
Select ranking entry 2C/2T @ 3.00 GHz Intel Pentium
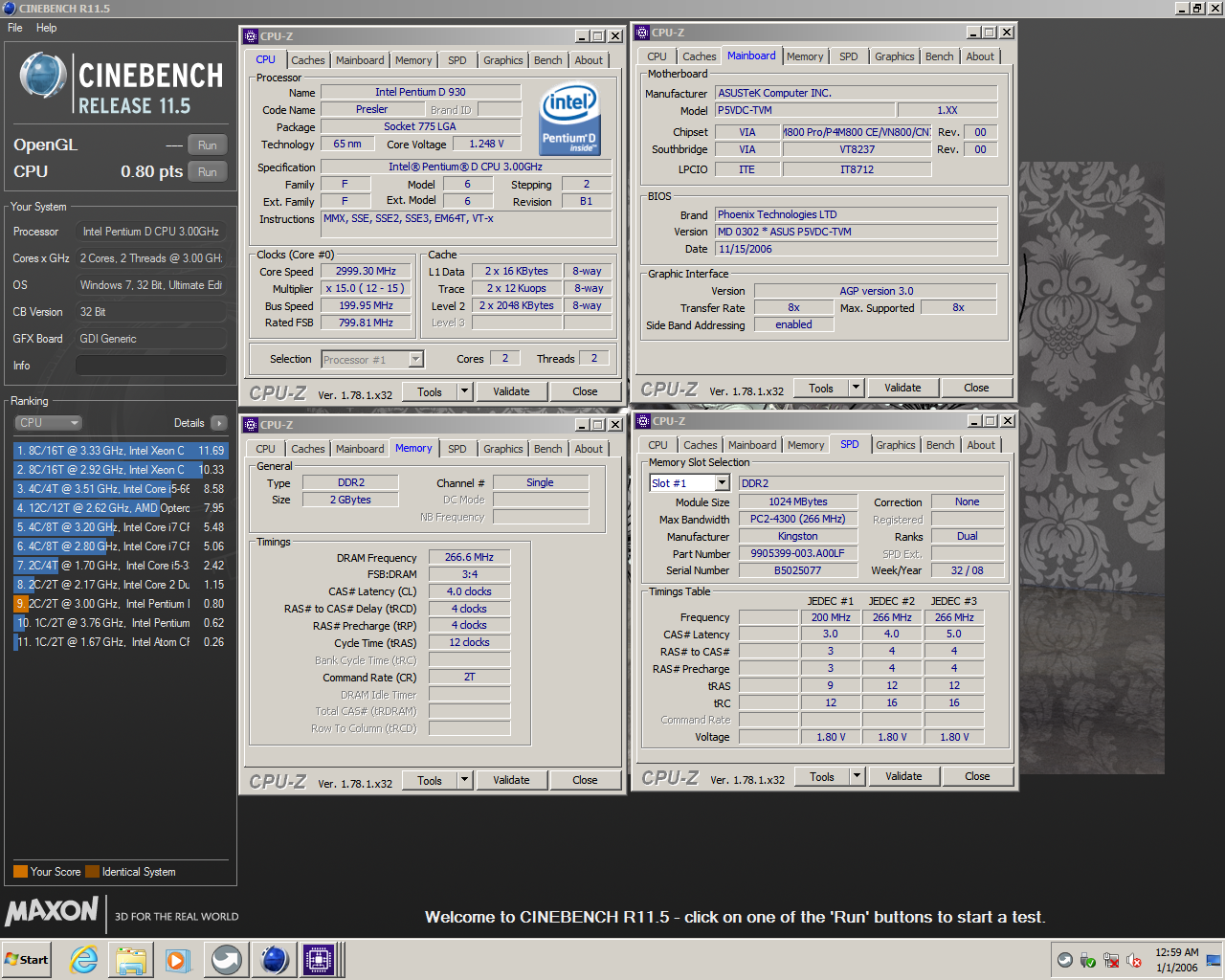121,604
